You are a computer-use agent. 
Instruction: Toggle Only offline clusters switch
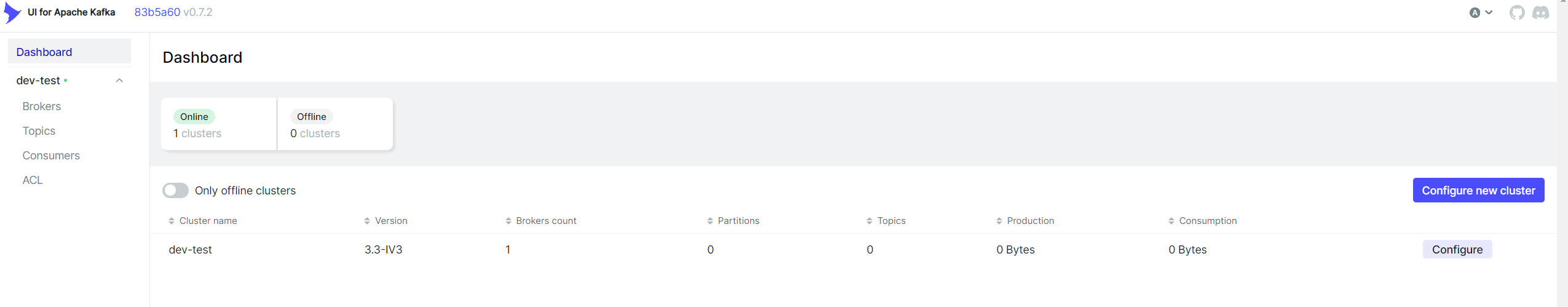pyautogui.click(x=175, y=191)
